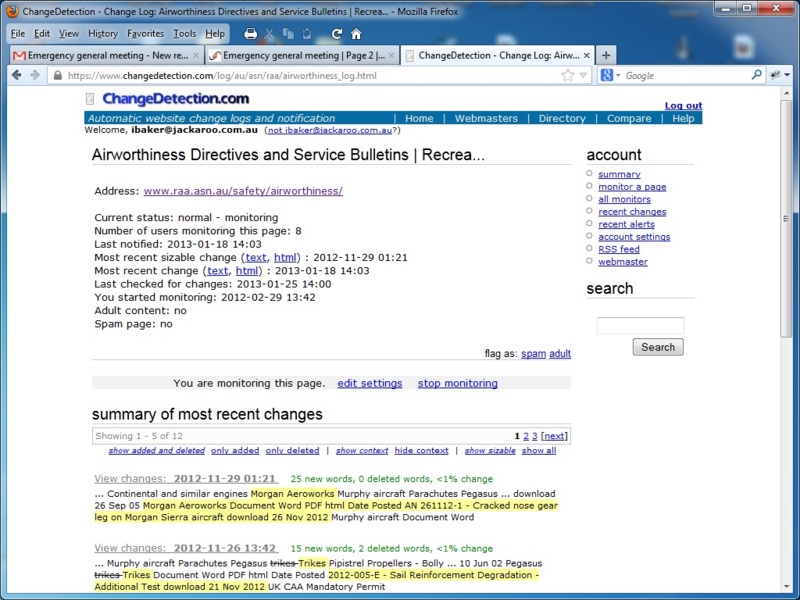Click the Search button
Image resolution: width=800 pixels, height=600 pixels.
tap(658, 347)
